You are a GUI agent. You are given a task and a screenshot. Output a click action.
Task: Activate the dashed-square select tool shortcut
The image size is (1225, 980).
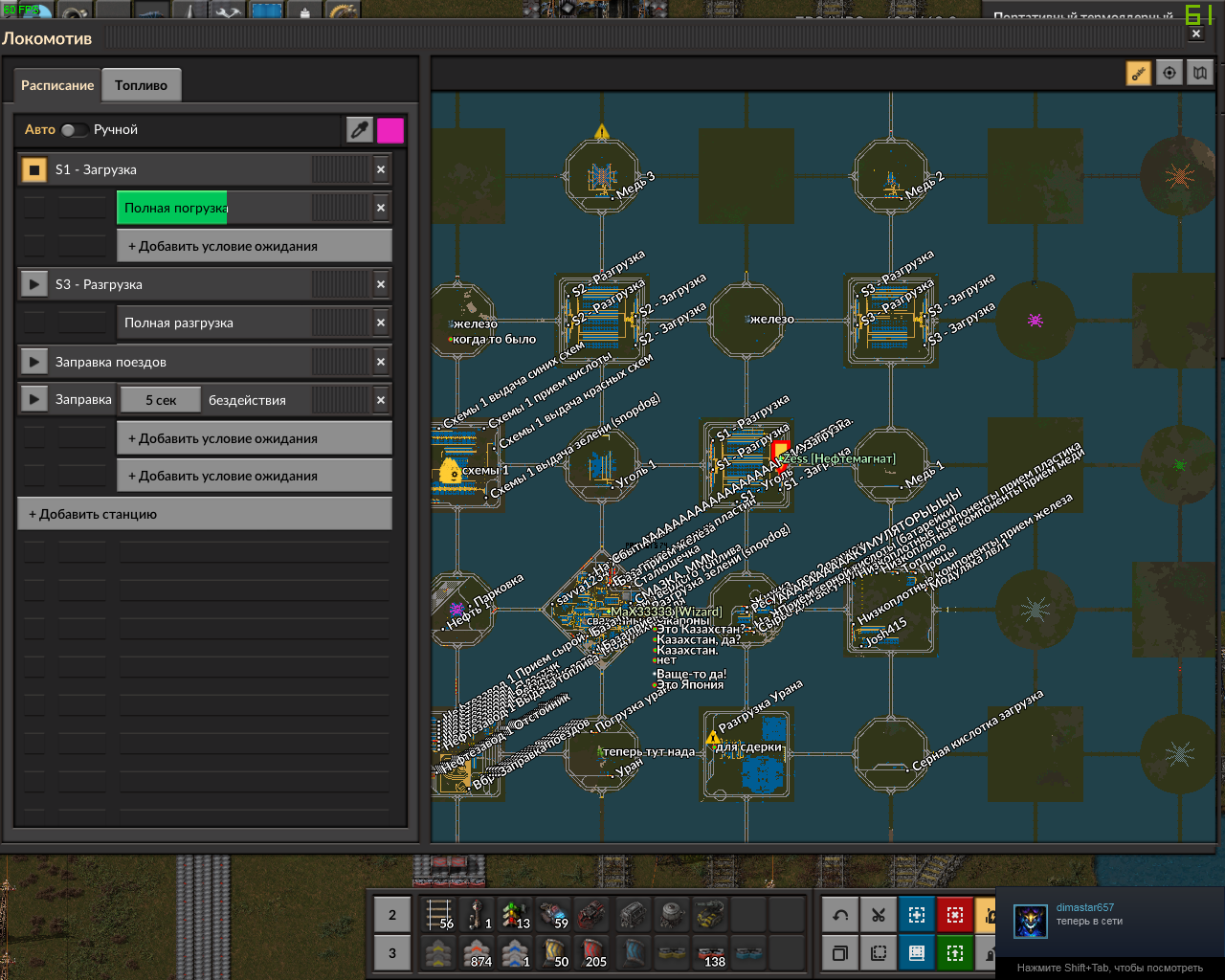click(x=879, y=953)
